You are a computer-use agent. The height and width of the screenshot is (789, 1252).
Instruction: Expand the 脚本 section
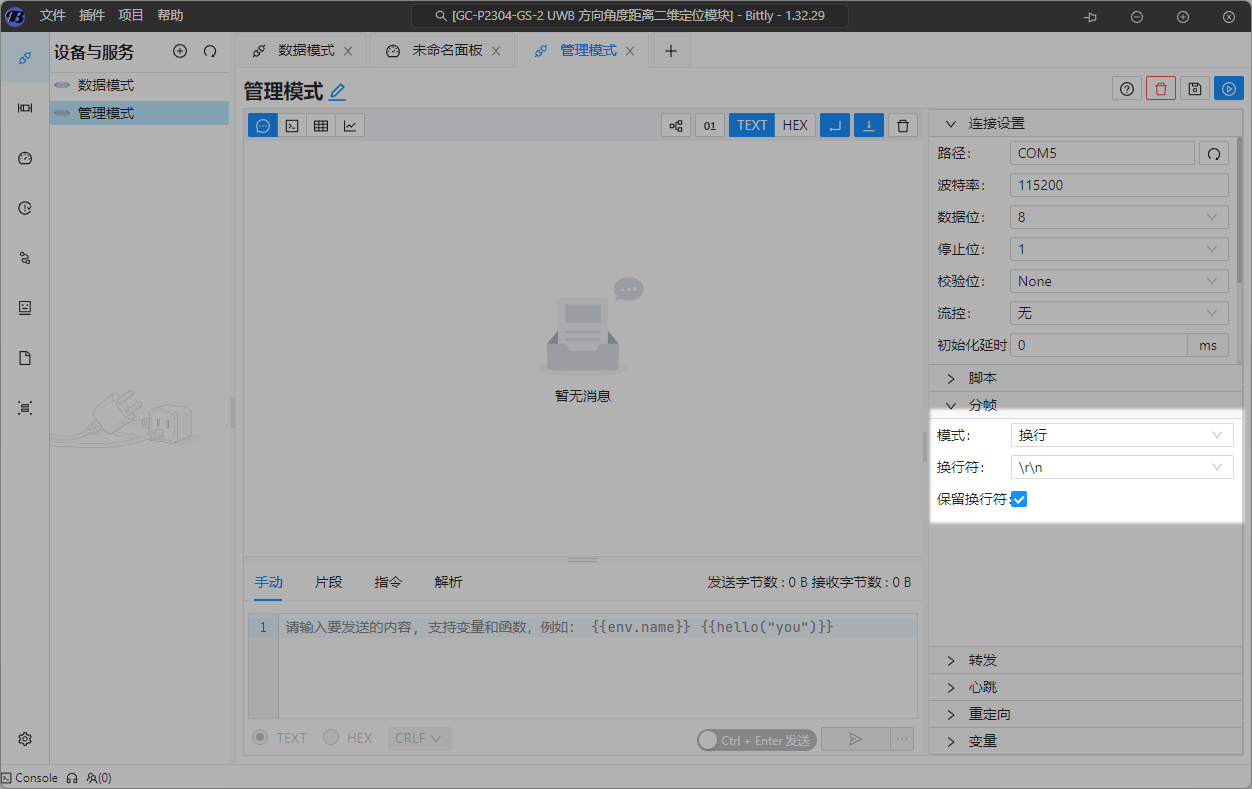(982, 378)
